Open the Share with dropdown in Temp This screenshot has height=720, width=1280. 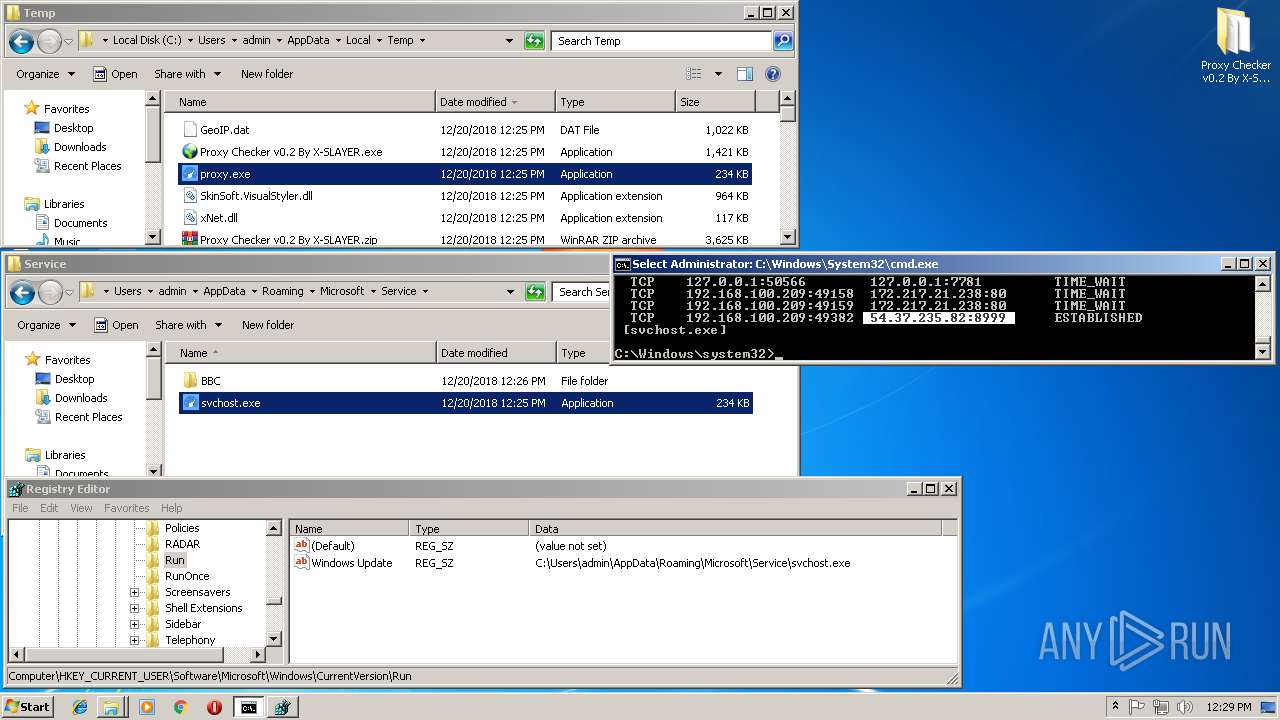187,74
